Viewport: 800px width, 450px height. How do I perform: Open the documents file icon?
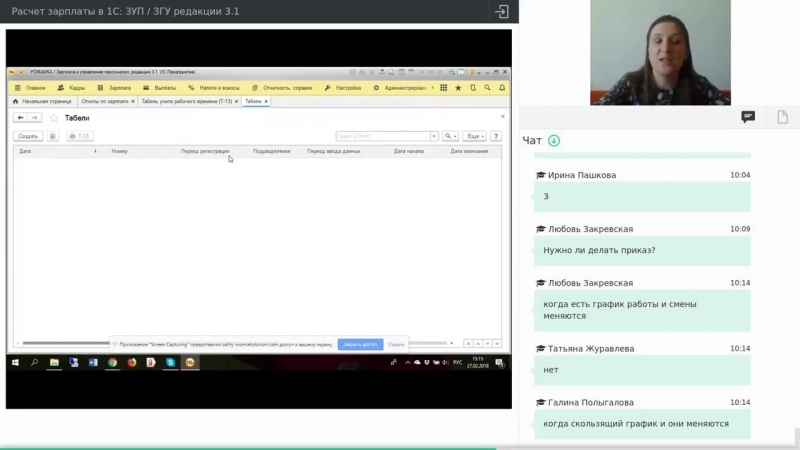(782, 117)
